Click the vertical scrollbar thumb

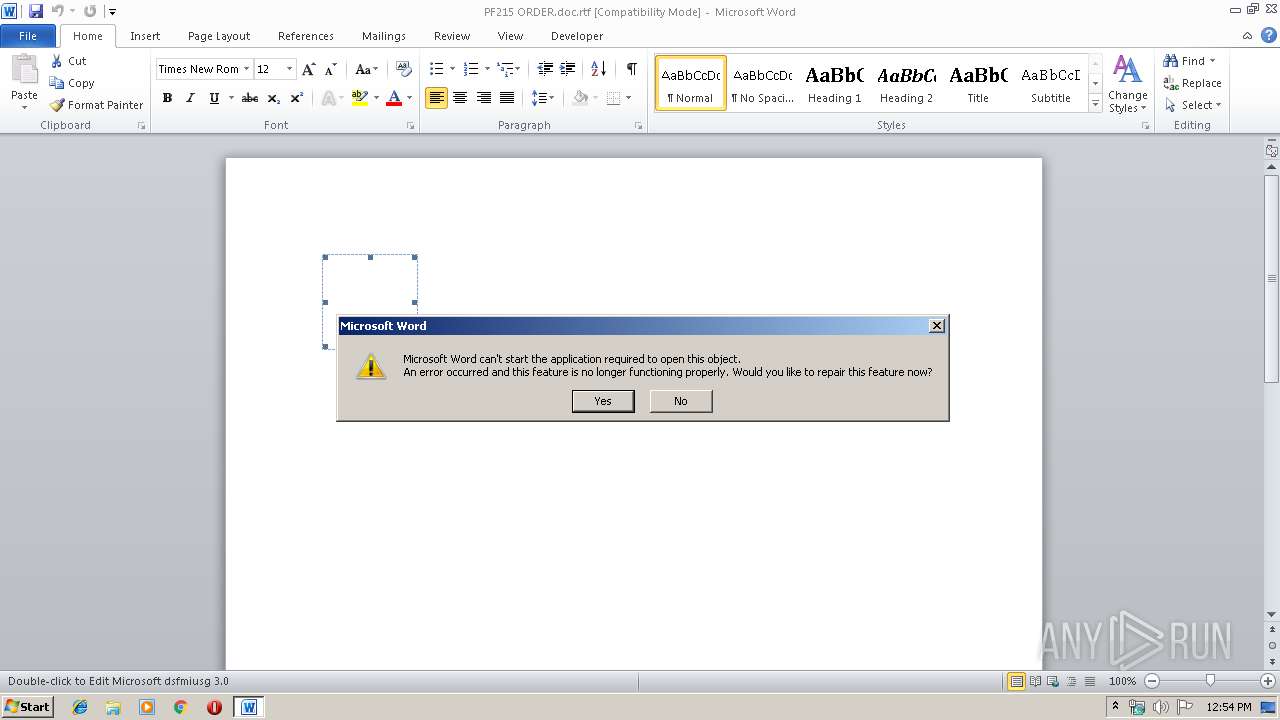[x=1272, y=278]
